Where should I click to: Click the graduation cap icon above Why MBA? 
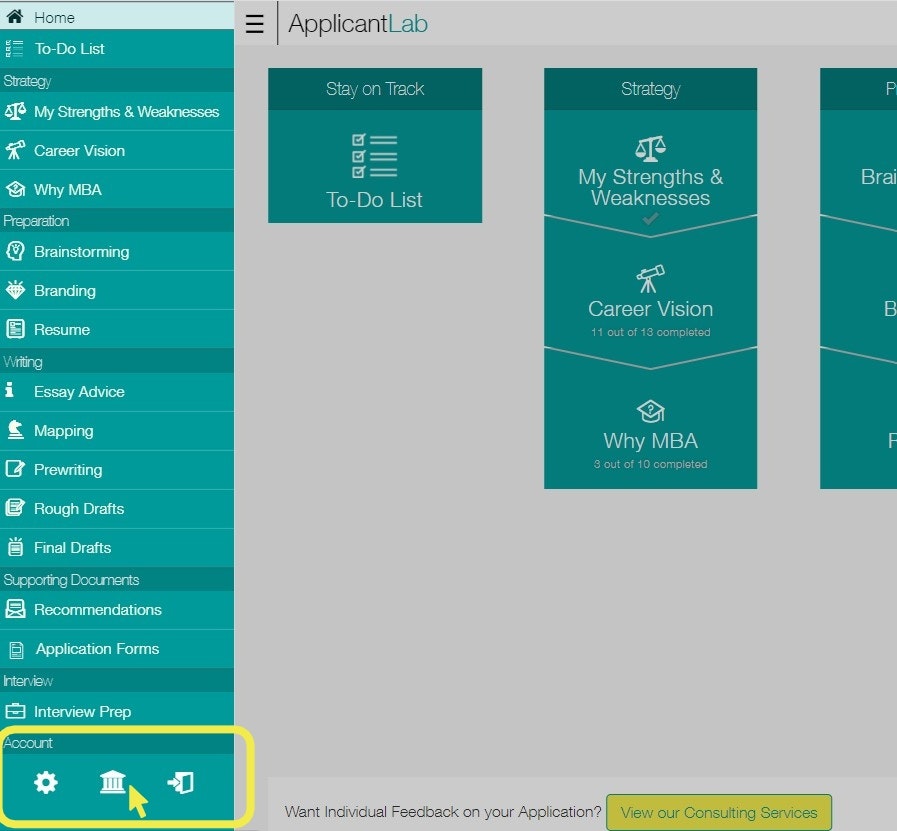650,411
